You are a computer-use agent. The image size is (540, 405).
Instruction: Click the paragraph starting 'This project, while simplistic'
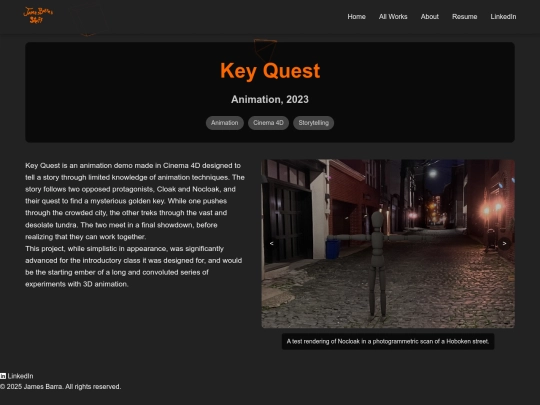pos(134,266)
